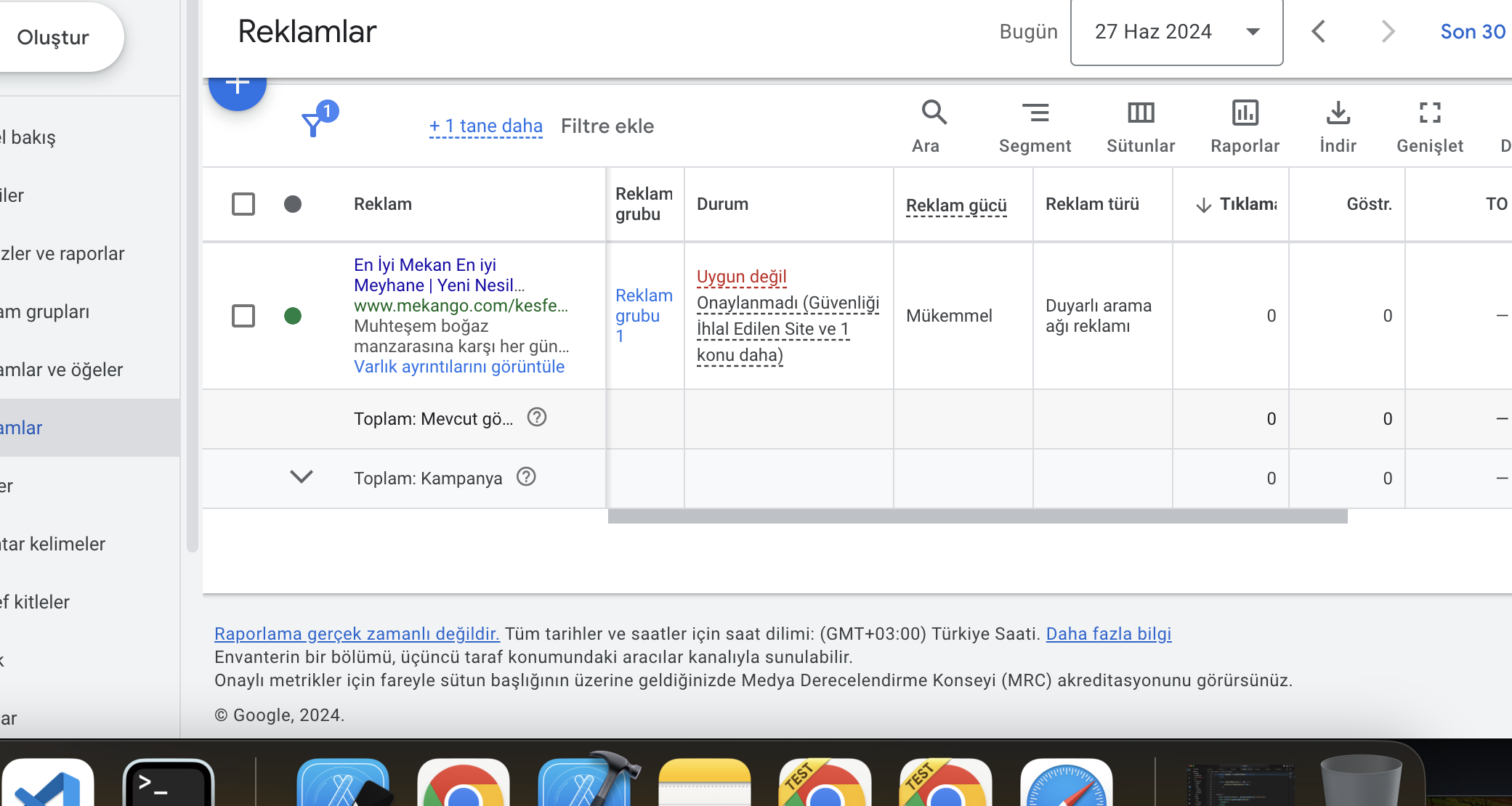
Task: Open Visual Studio Code from the dock
Action: tap(48, 783)
